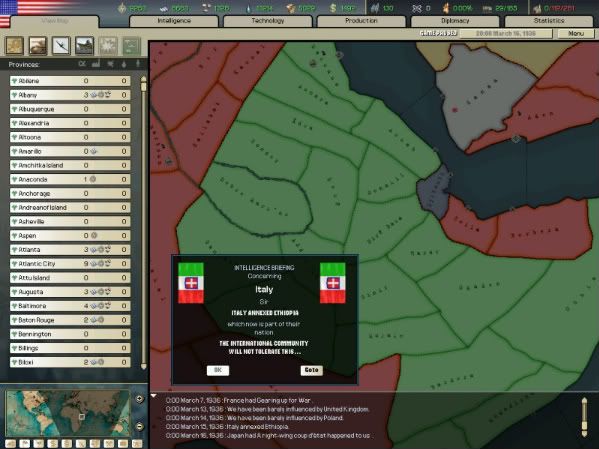599x449 pixels.
Task: Zoom out with minimap minus button
Action: point(139,426)
